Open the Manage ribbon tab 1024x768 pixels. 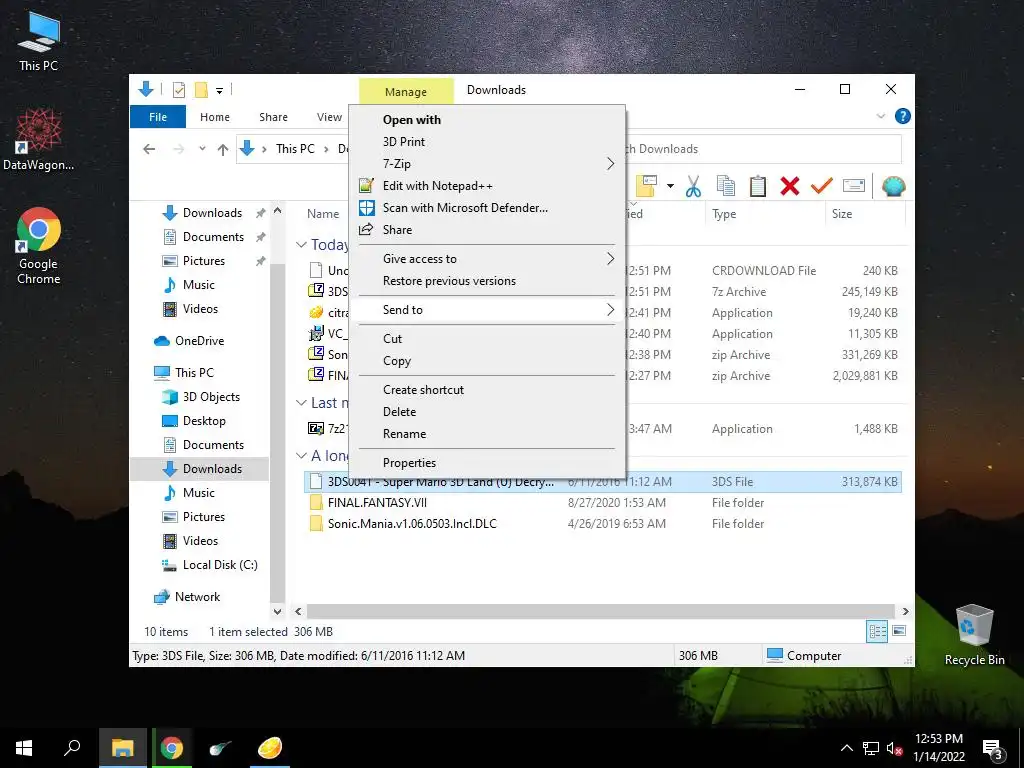(406, 92)
